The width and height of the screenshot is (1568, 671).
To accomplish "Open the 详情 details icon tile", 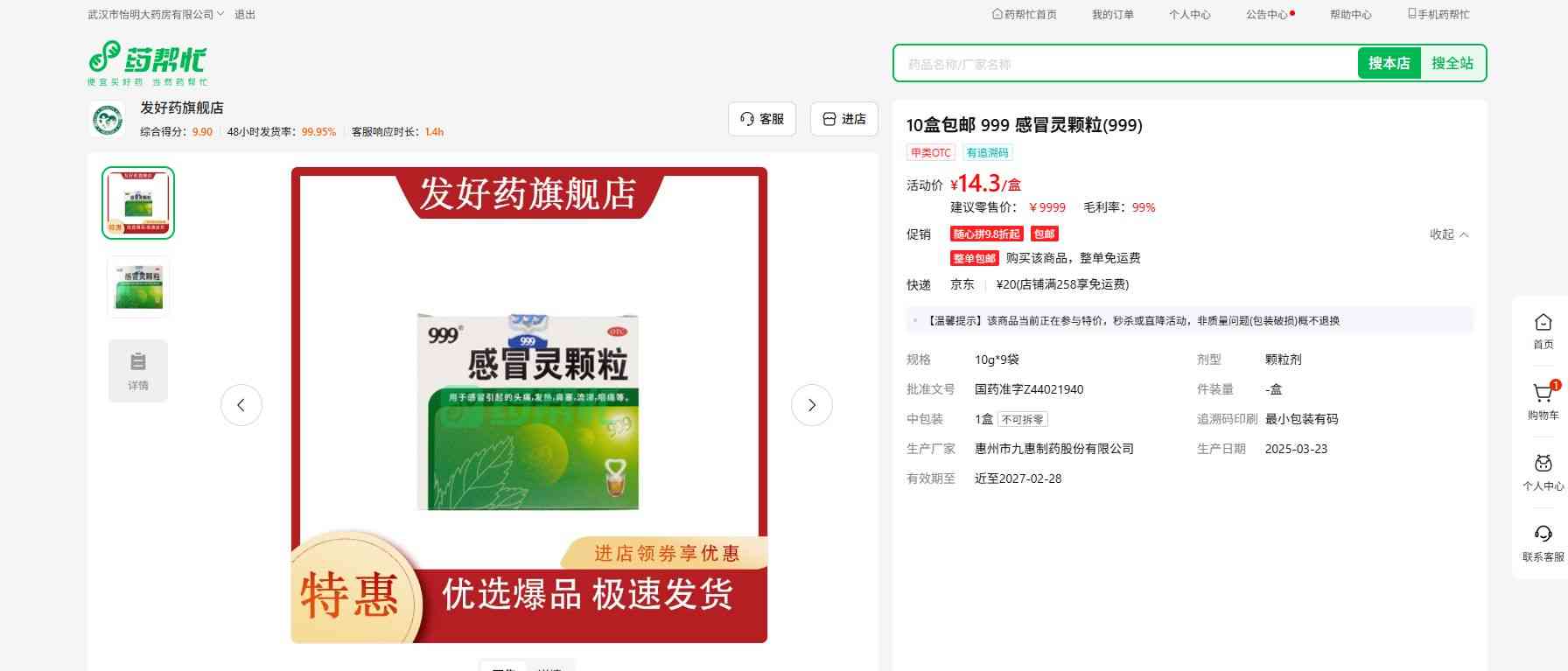I will [138, 371].
